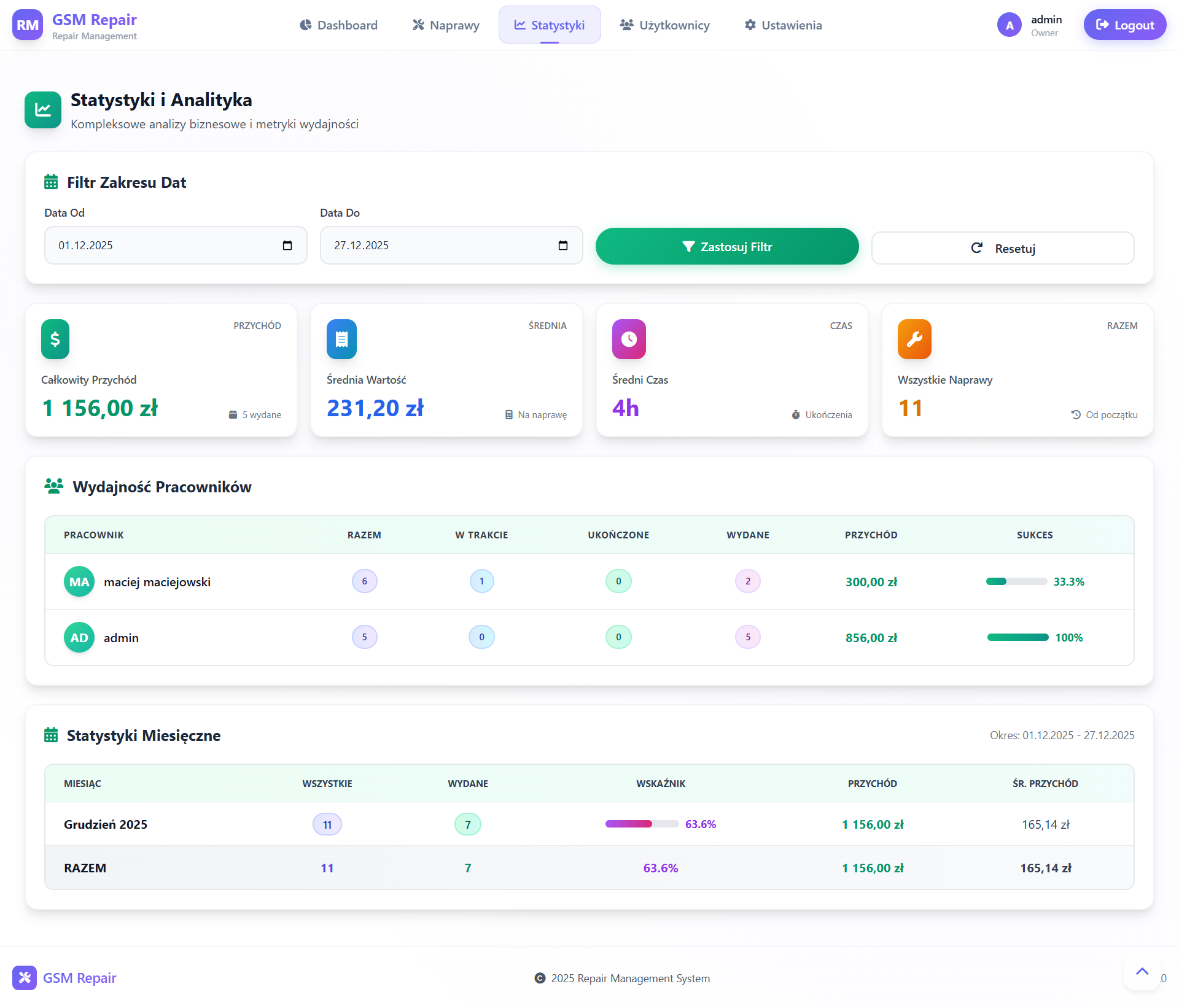Click the calendar icon next to Filtr Zakresu Dat
The image size is (1179, 1008).
pos(51,182)
